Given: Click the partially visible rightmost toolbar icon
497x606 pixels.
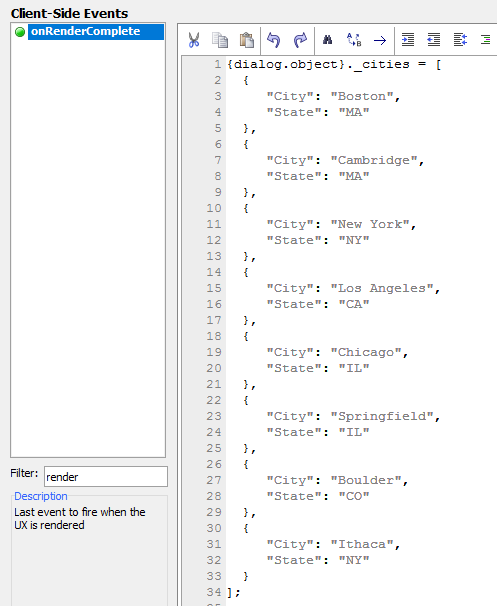Looking at the screenshot, I should coord(486,40).
